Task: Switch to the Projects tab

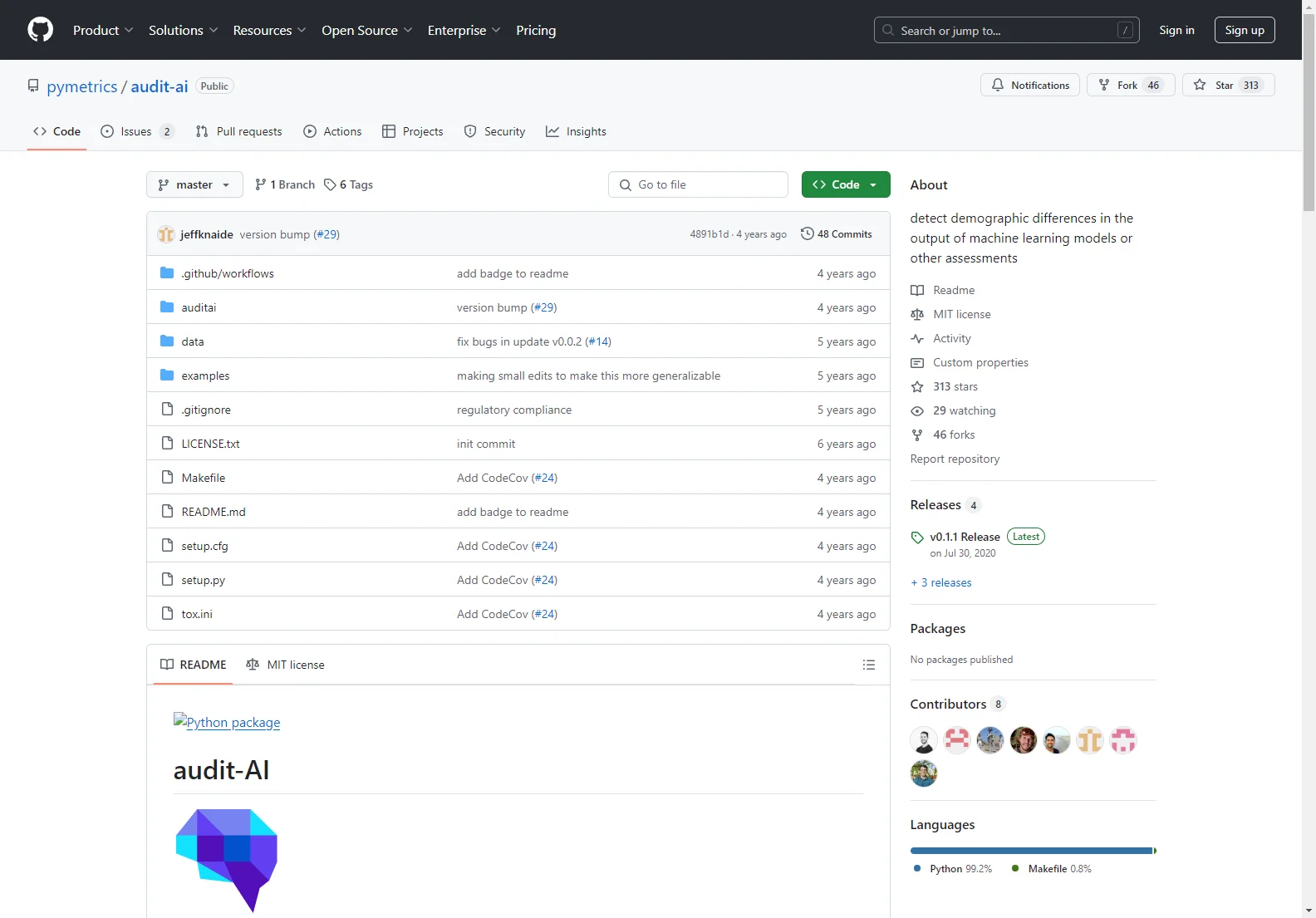Action: tap(412, 131)
